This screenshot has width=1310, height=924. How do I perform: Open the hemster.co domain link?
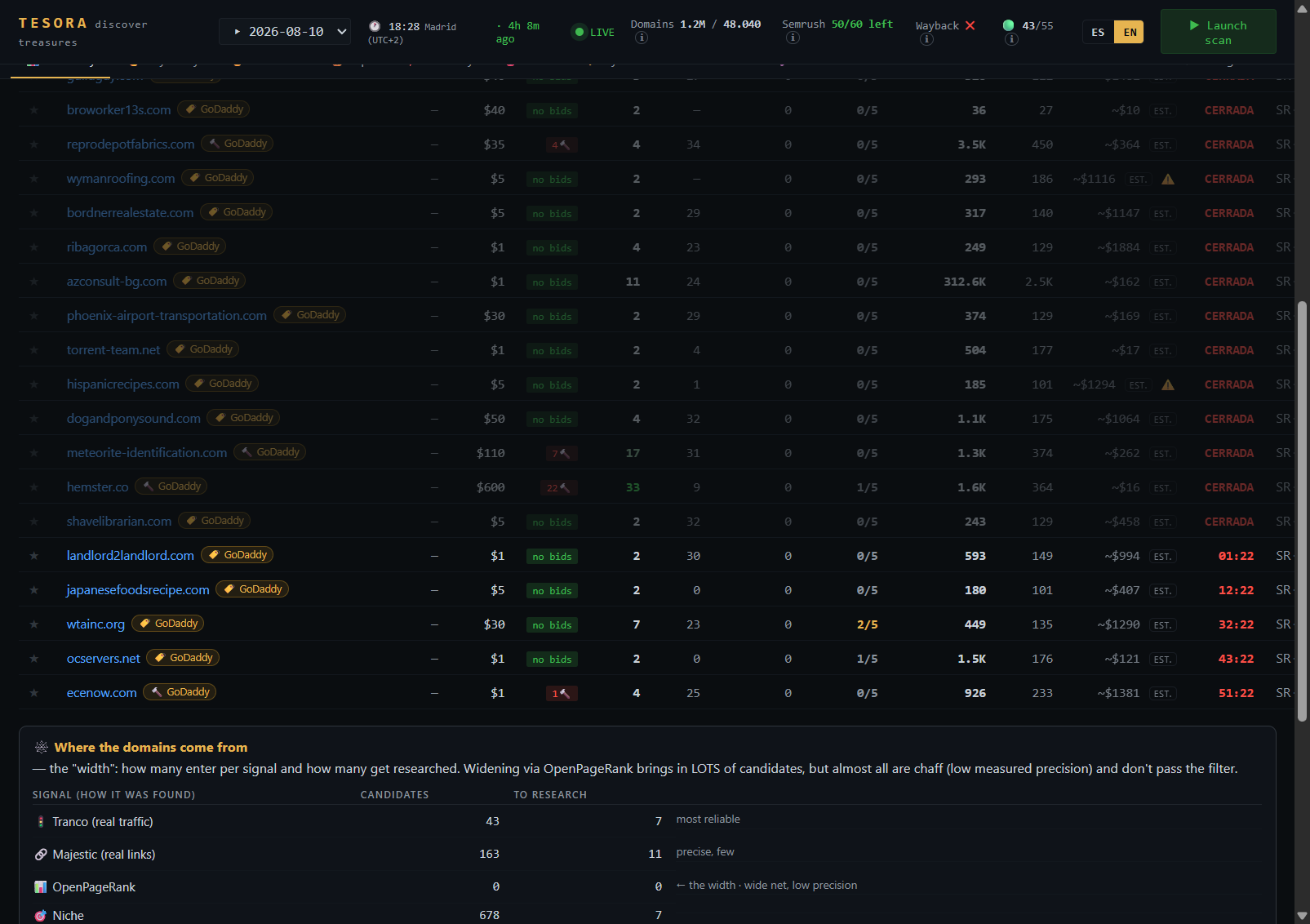click(x=98, y=486)
